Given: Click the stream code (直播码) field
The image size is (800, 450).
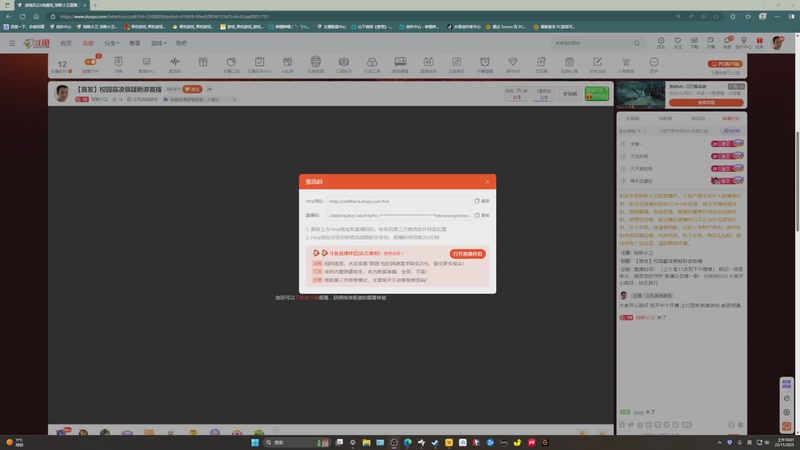Looking at the screenshot, I should tap(398, 215).
